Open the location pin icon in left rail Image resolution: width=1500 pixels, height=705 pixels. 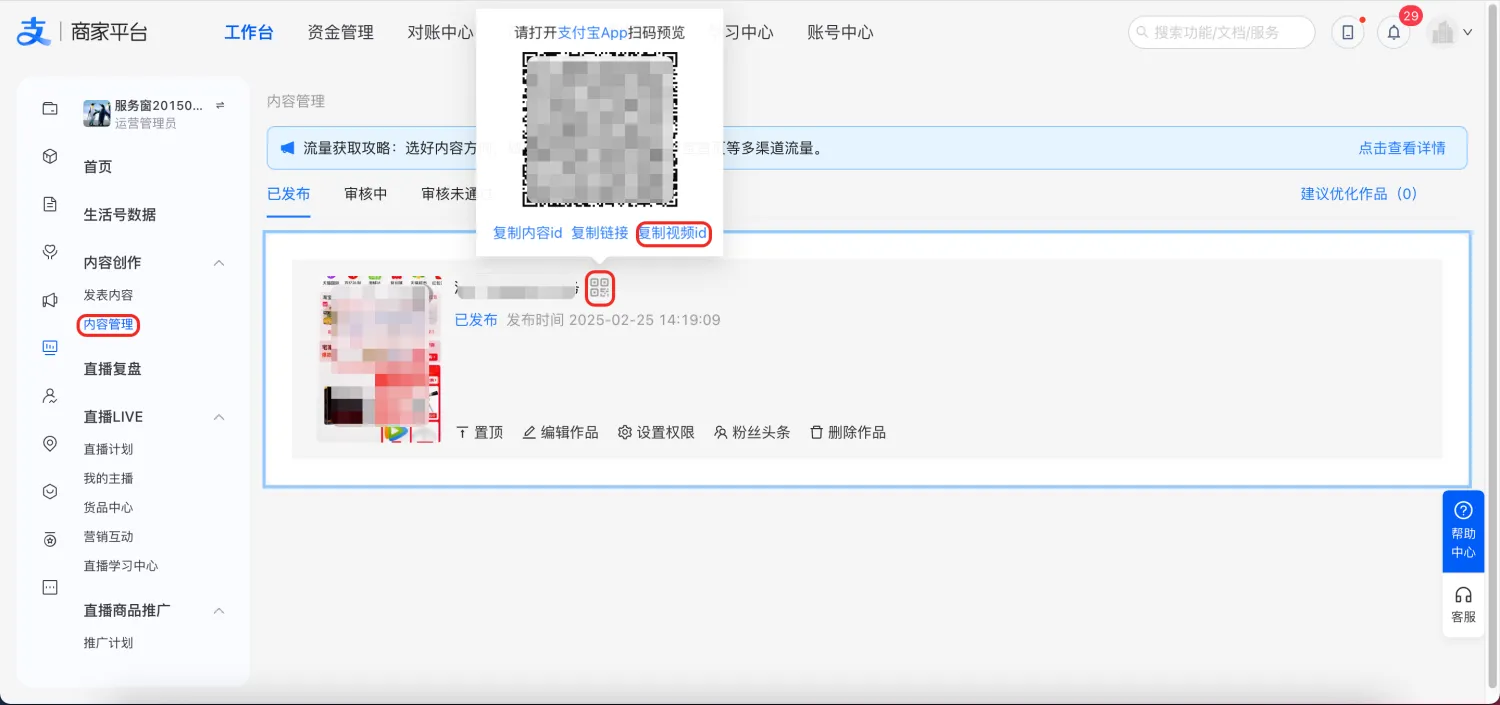[x=50, y=443]
